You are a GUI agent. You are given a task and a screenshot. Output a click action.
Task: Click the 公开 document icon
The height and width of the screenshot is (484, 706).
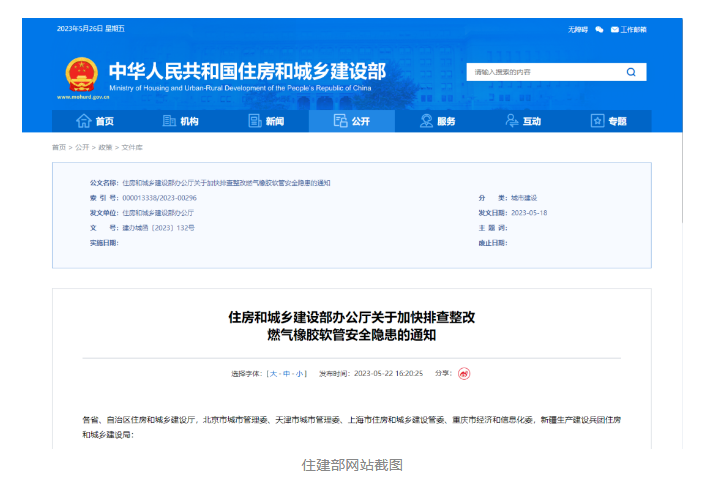(340, 121)
